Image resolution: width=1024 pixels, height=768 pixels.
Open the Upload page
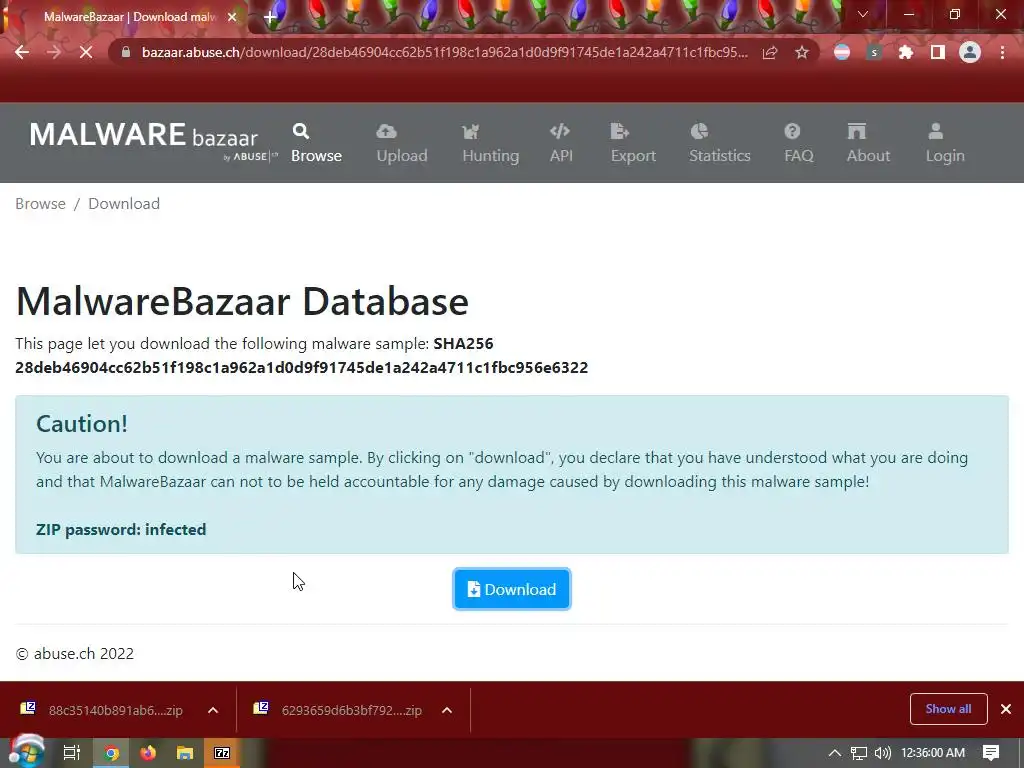click(x=402, y=143)
